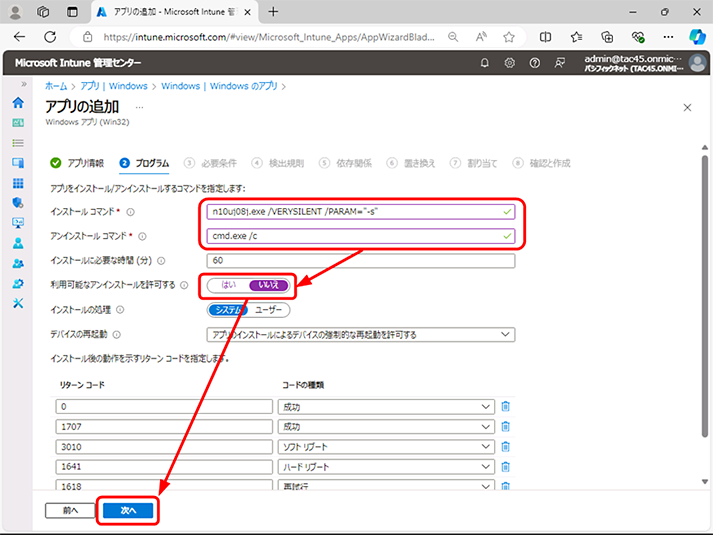Open code type dropdown for return code 1707
713x535 pixels.
(386, 426)
